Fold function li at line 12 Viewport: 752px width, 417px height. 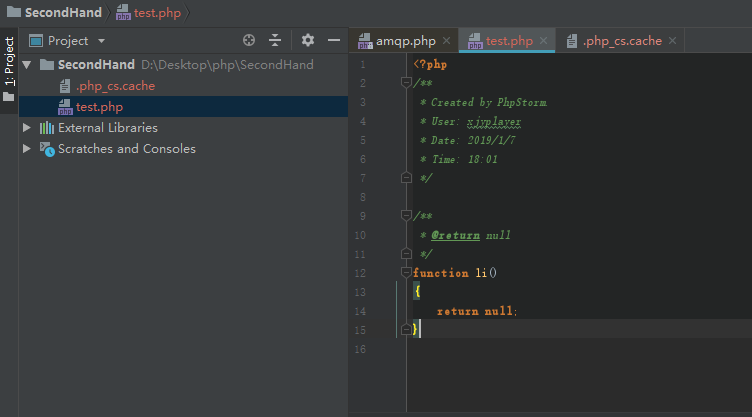pos(406,273)
